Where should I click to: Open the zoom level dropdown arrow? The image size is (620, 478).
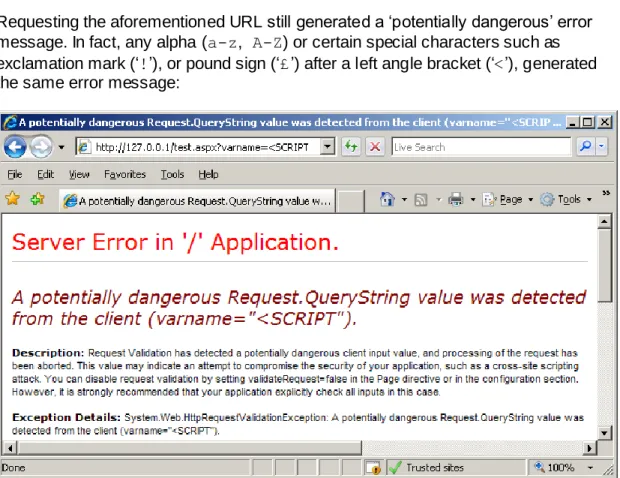tap(590, 468)
